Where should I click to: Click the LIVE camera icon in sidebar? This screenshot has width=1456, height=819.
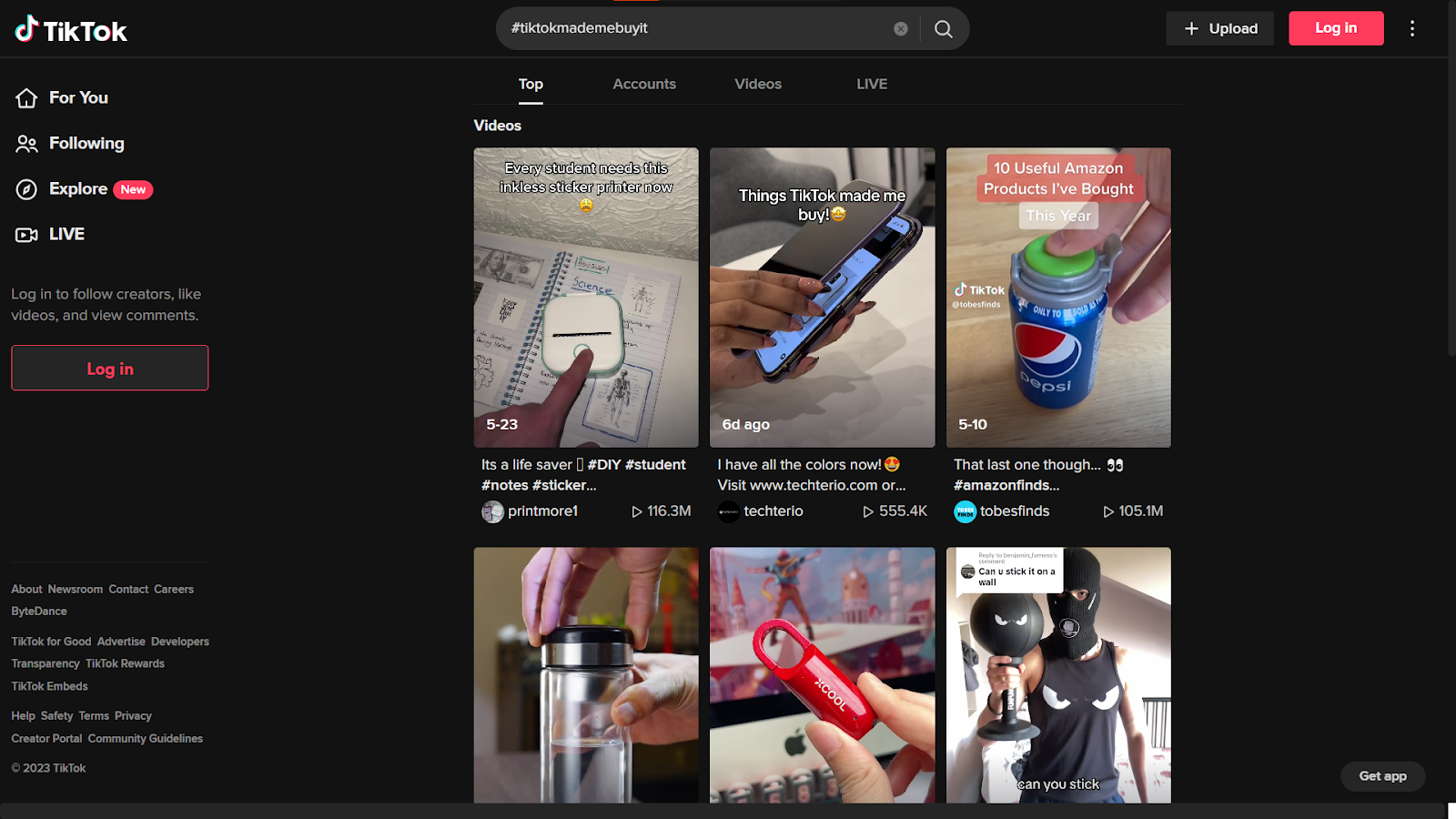coord(26,235)
